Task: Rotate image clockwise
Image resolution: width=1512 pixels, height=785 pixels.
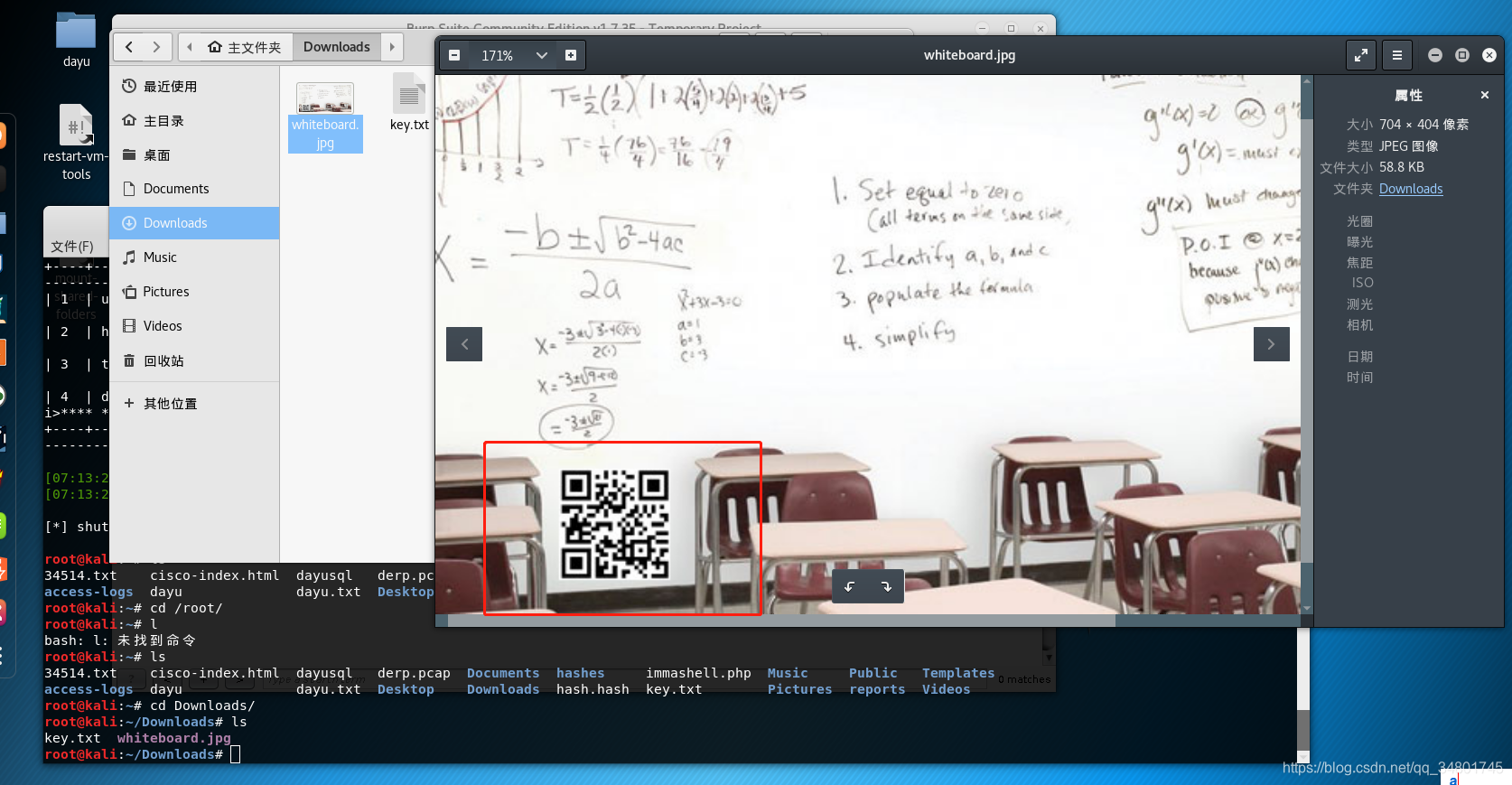Action: (886, 587)
